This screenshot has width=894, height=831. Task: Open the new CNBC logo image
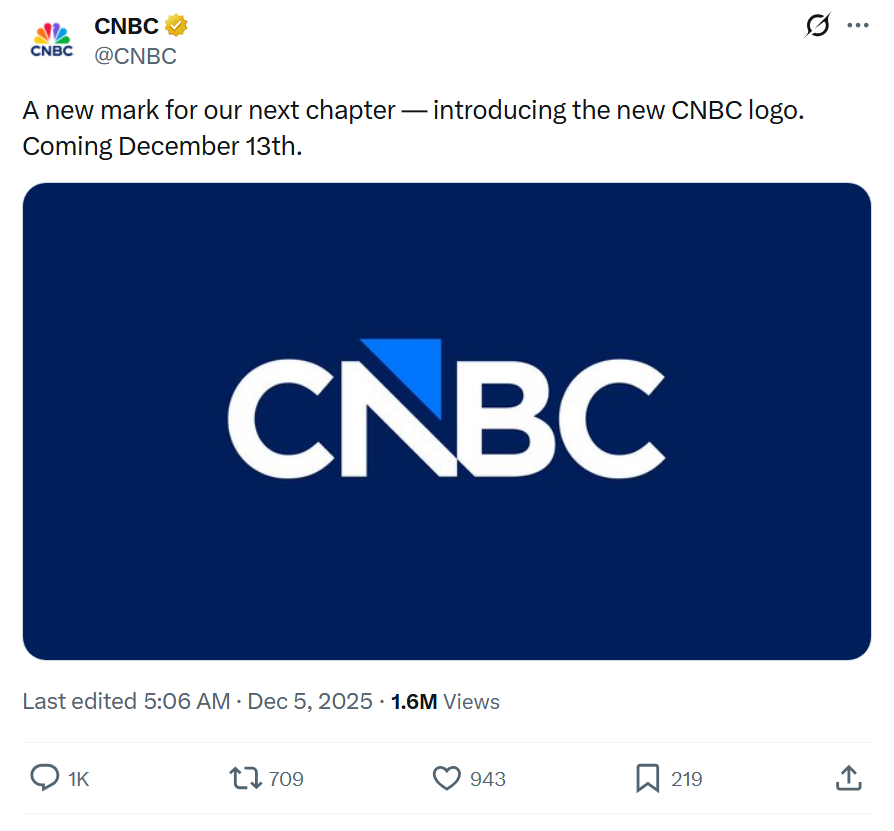tap(447, 421)
